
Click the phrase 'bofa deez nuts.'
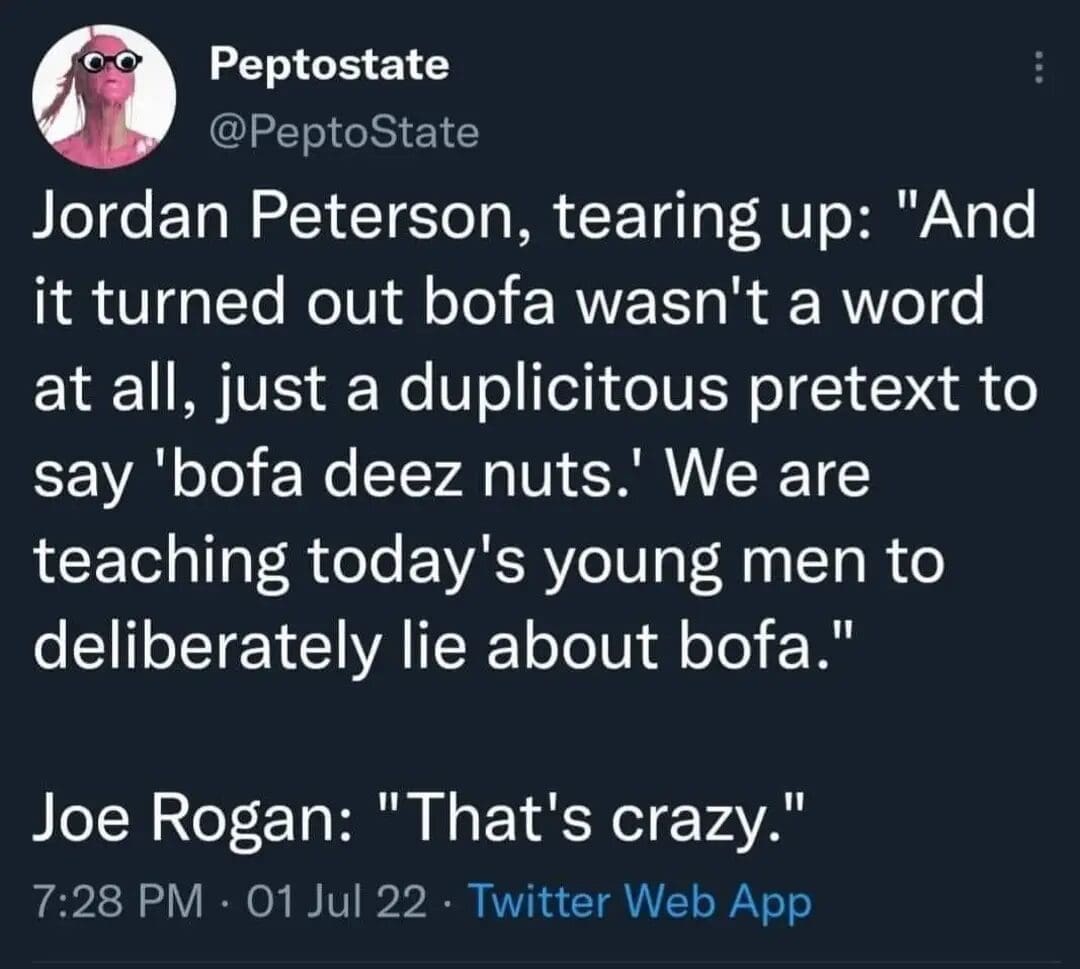(x=381, y=475)
